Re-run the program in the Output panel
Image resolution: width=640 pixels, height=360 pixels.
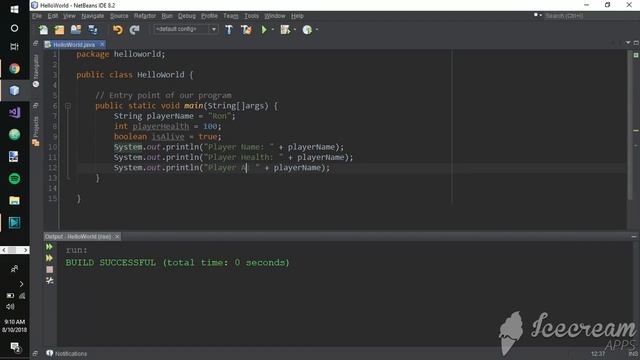click(x=49, y=247)
